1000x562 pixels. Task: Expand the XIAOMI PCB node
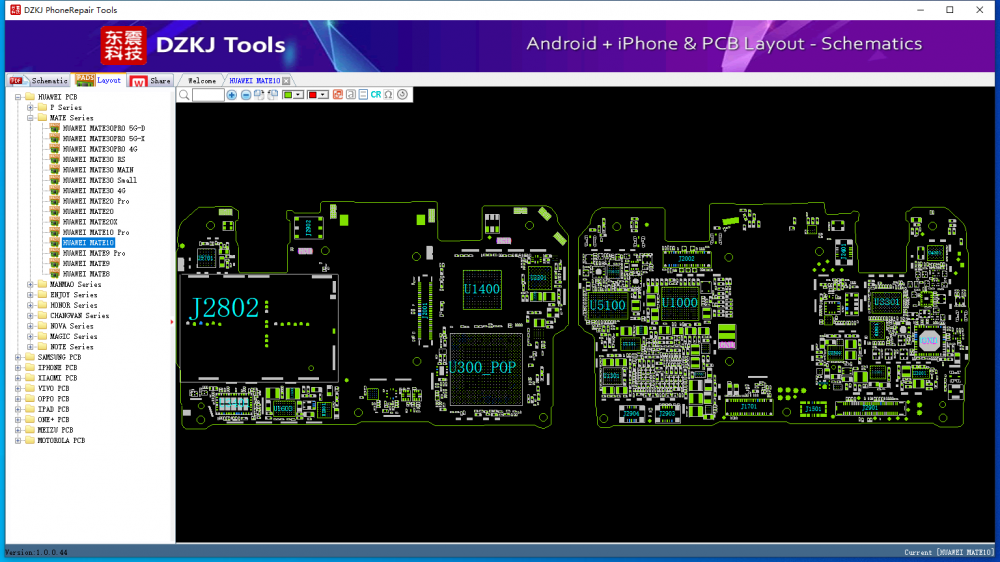click(18, 378)
